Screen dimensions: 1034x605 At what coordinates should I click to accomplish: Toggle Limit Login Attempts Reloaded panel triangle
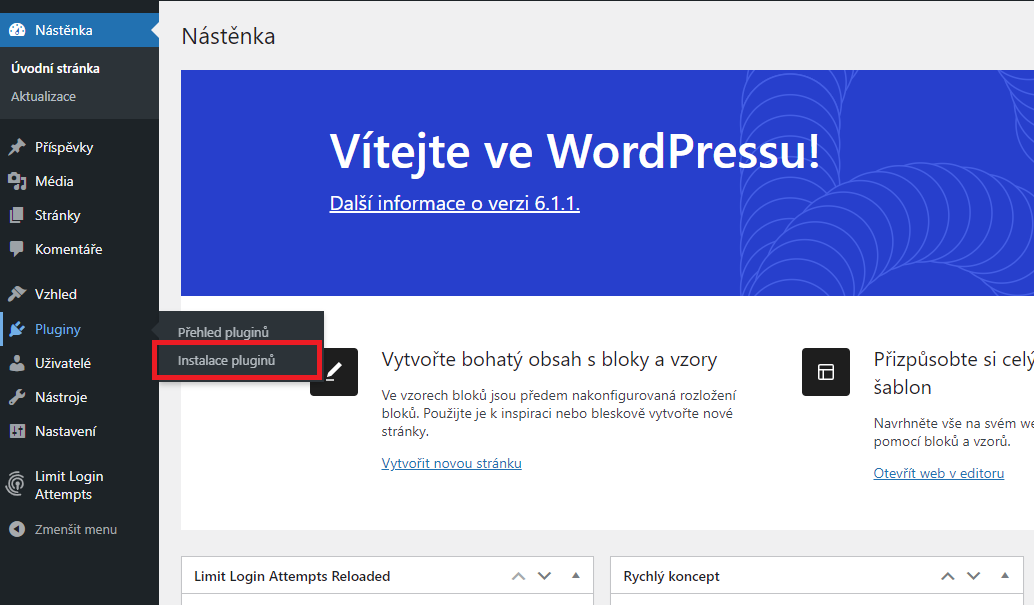pos(575,576)
